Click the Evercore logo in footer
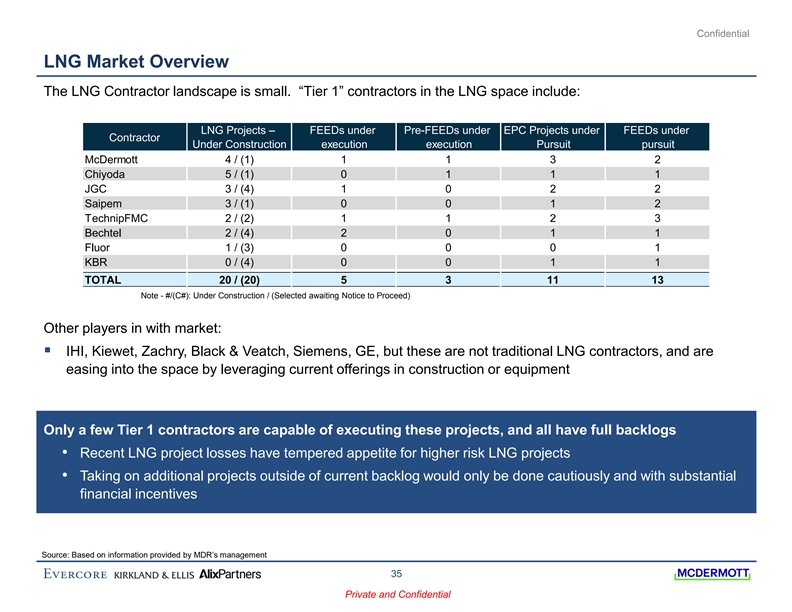The height and width of the screenshot is (612, 792). point(75,574)
